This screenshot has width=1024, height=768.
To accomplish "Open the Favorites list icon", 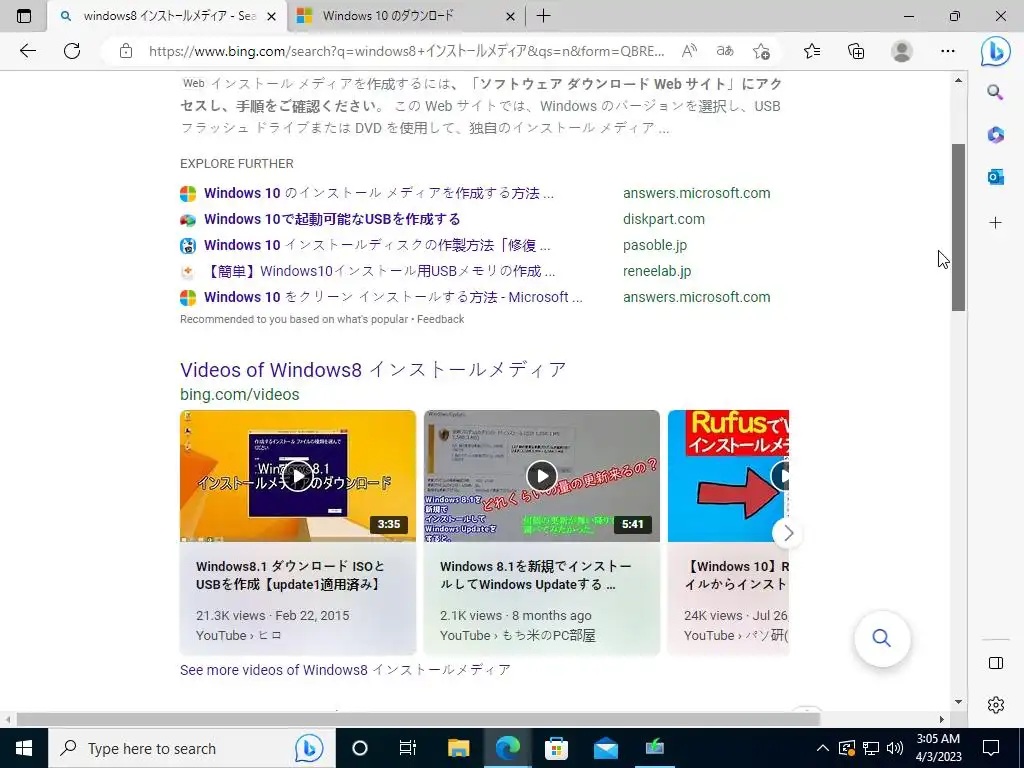I will [x=812, y=51].
